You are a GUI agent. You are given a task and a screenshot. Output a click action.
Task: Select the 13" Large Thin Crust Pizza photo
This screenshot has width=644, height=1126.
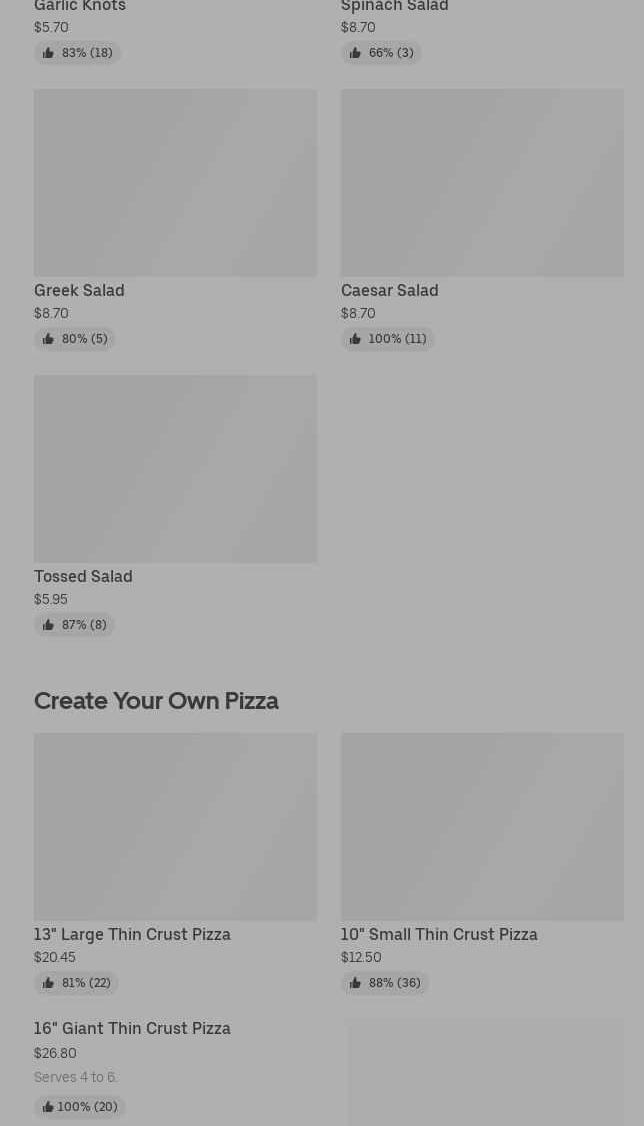[175, 827]
